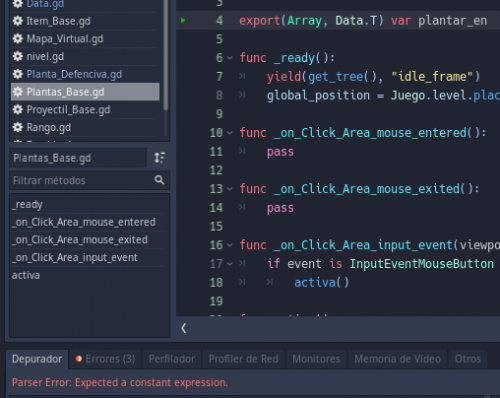Switch to the Depurador tab
The width and height of the screenshot is (500, 398).
coord(37,359)
